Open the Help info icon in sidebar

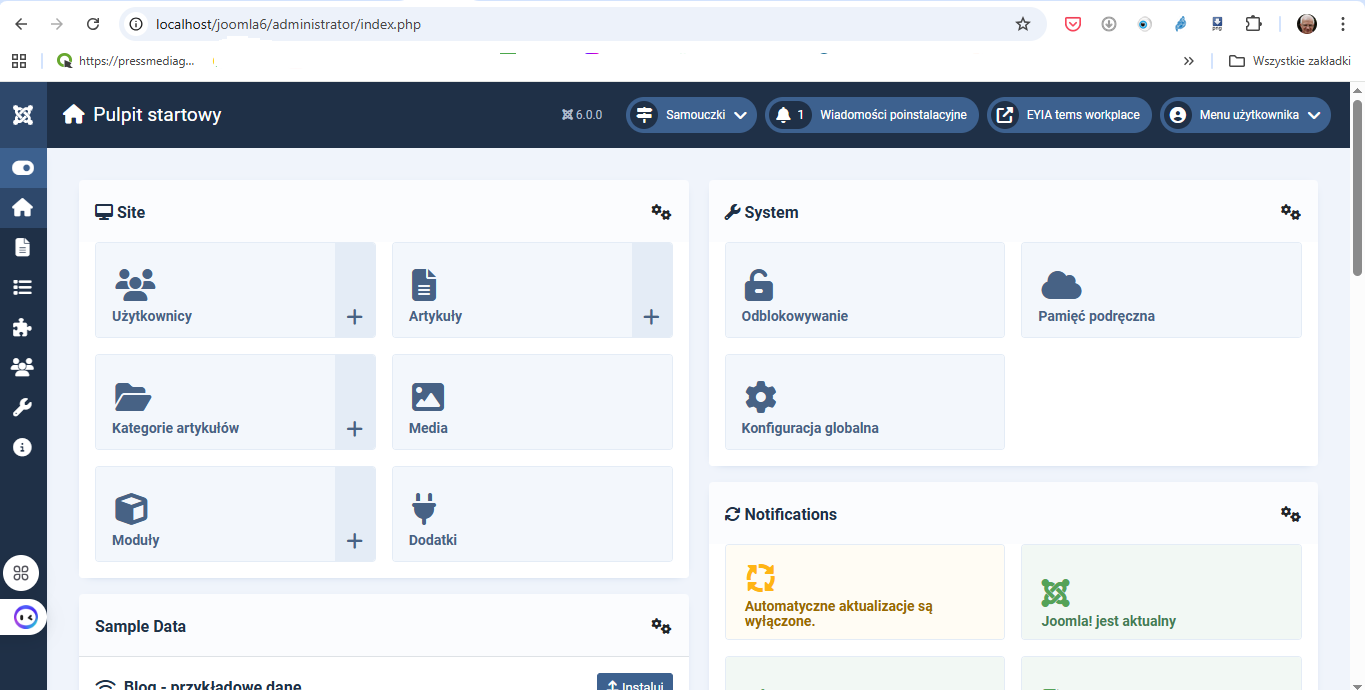pos(22,447)
